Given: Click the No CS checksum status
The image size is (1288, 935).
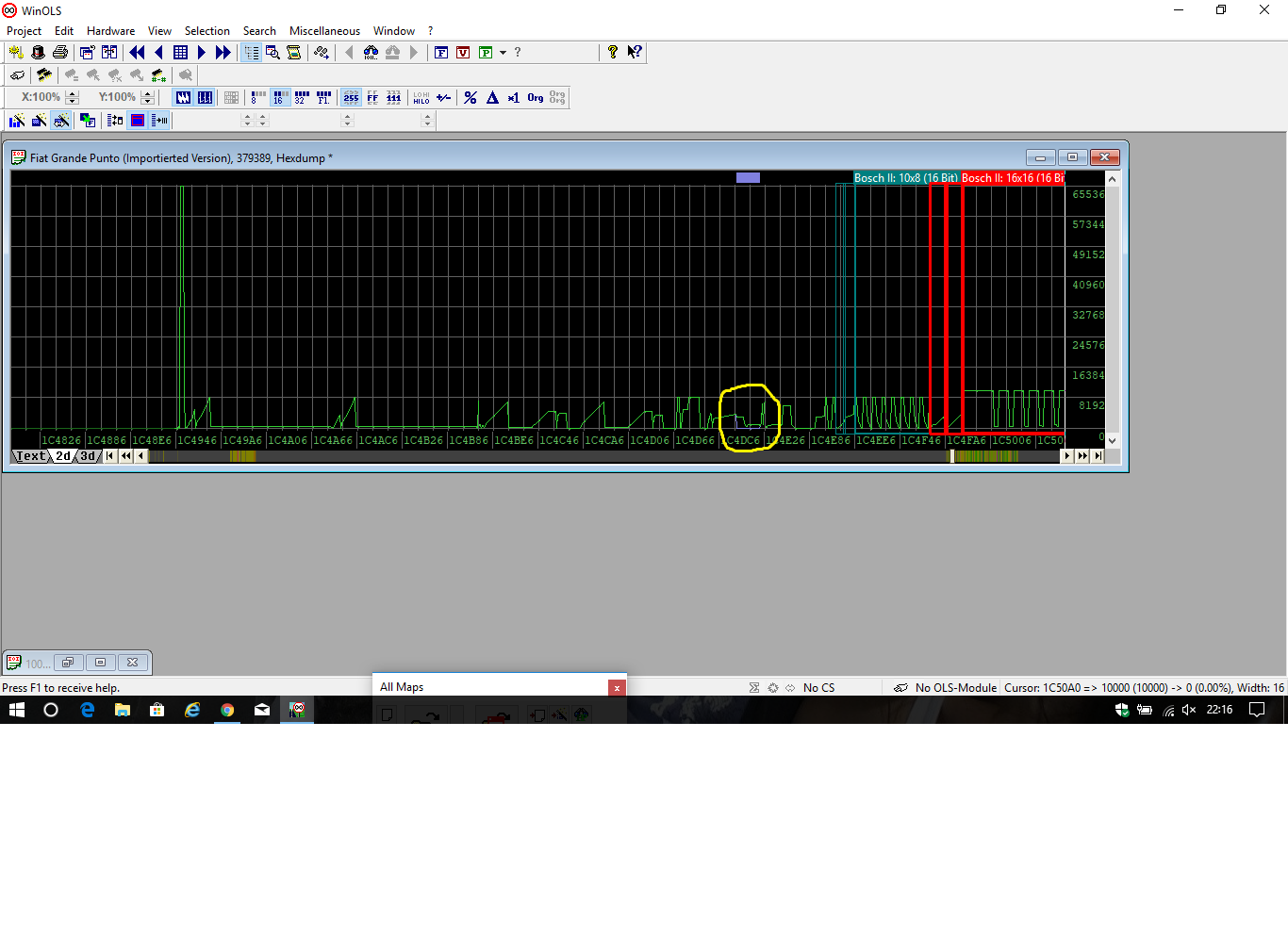Looking at the screenshot, I should (818, 688).
